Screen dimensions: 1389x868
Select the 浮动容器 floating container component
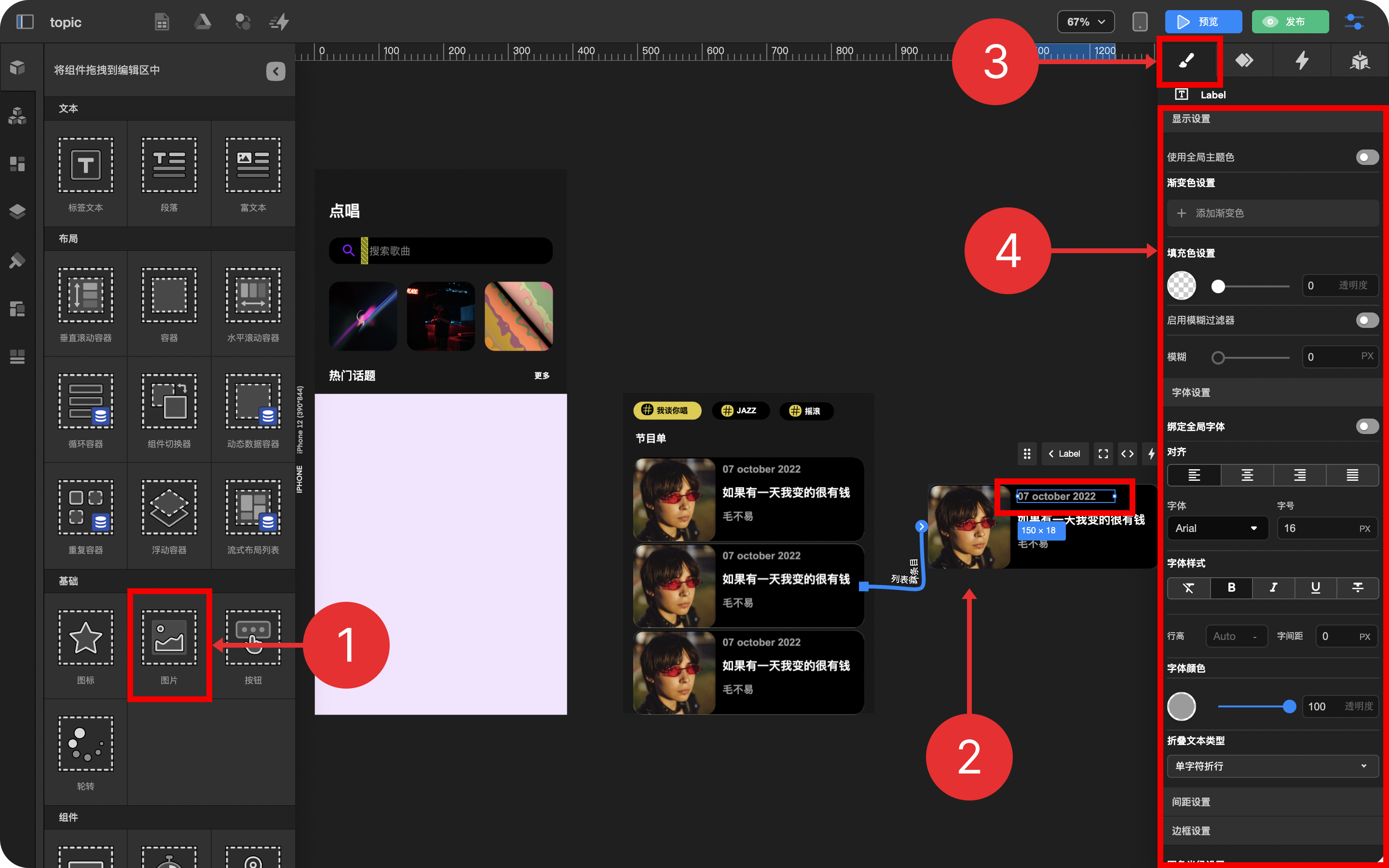[169, 516]
